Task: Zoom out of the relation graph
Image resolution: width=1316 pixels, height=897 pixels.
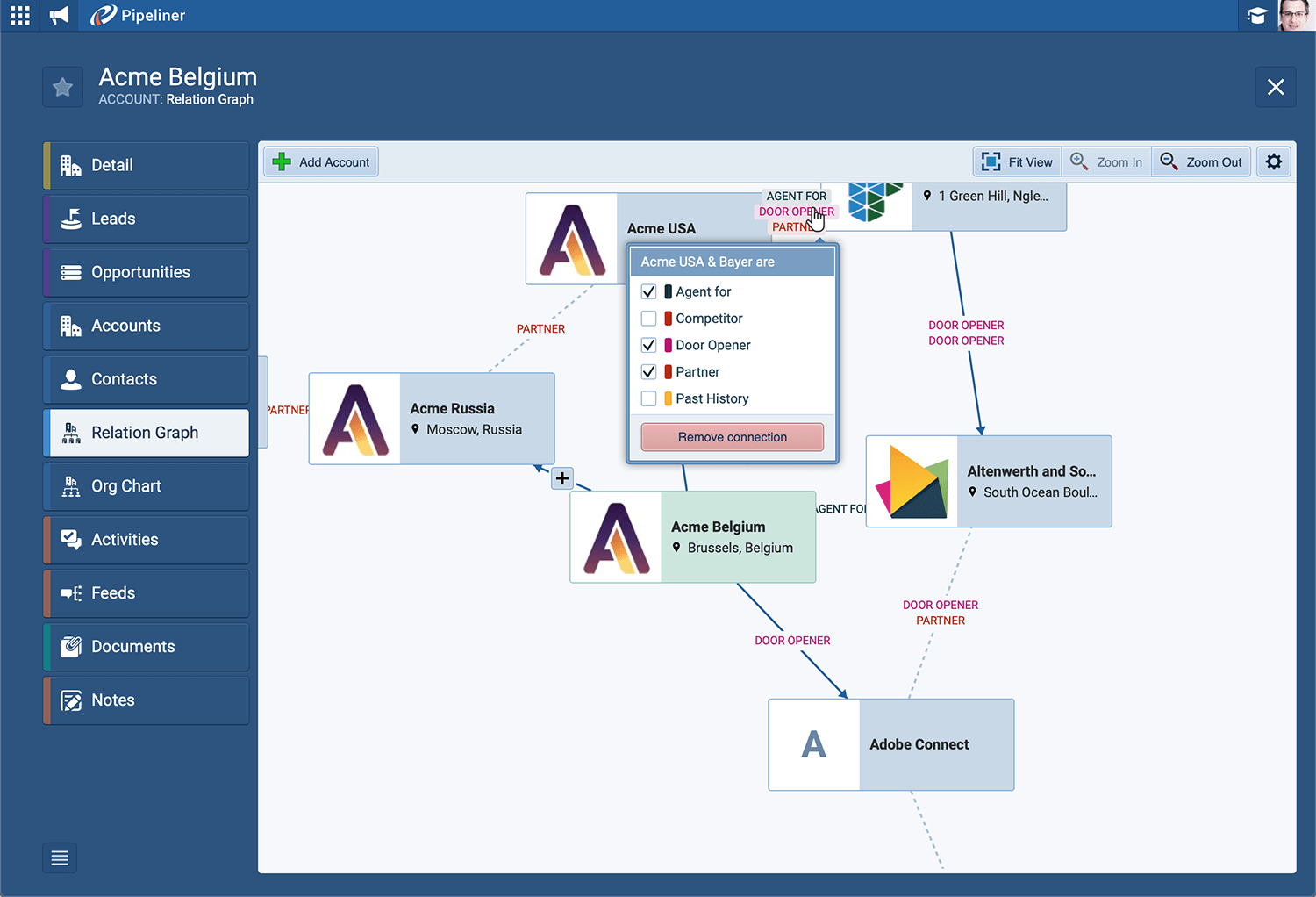Action: [1201, 162]
